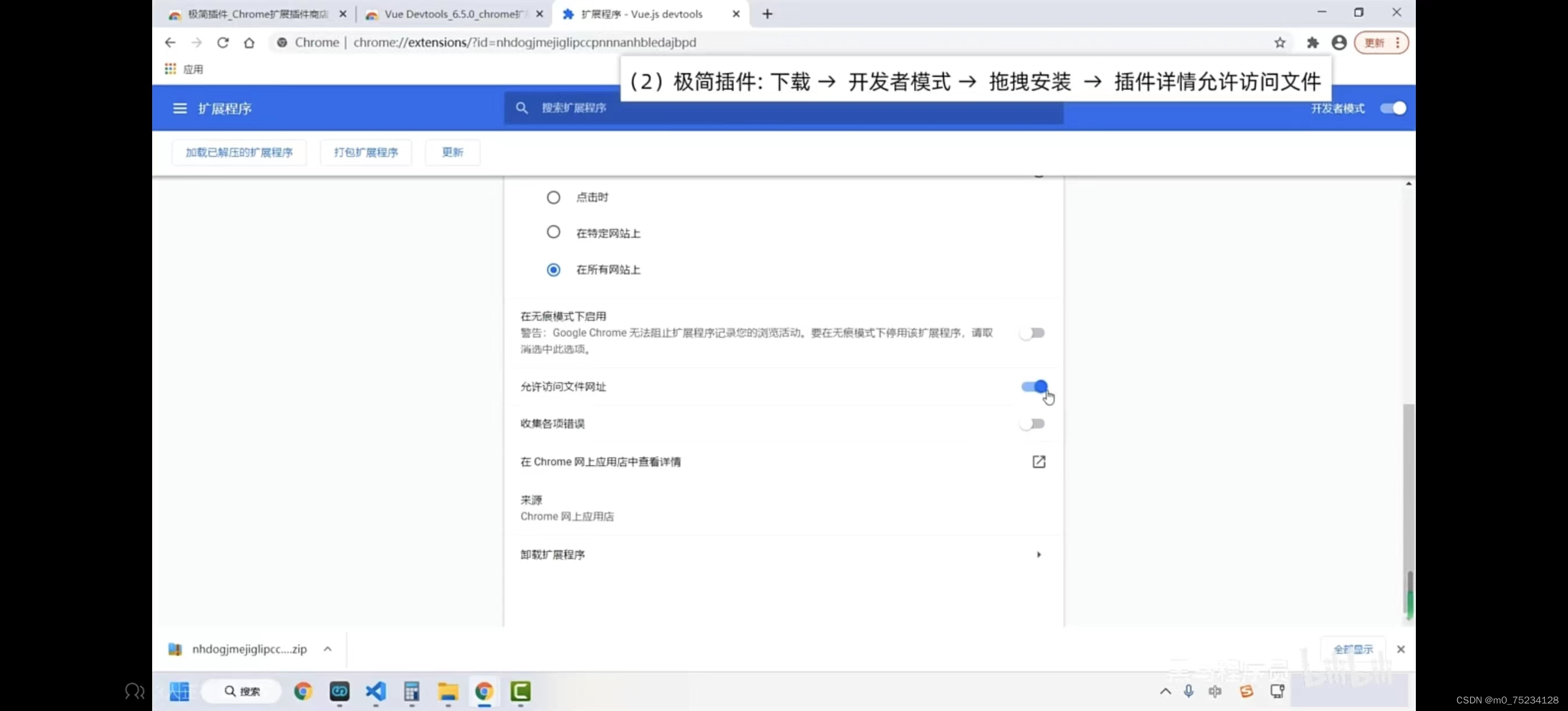Select the 在所有网站上 radio button
The height and width of the screenshot is (711, 1568).
(553, 269)
